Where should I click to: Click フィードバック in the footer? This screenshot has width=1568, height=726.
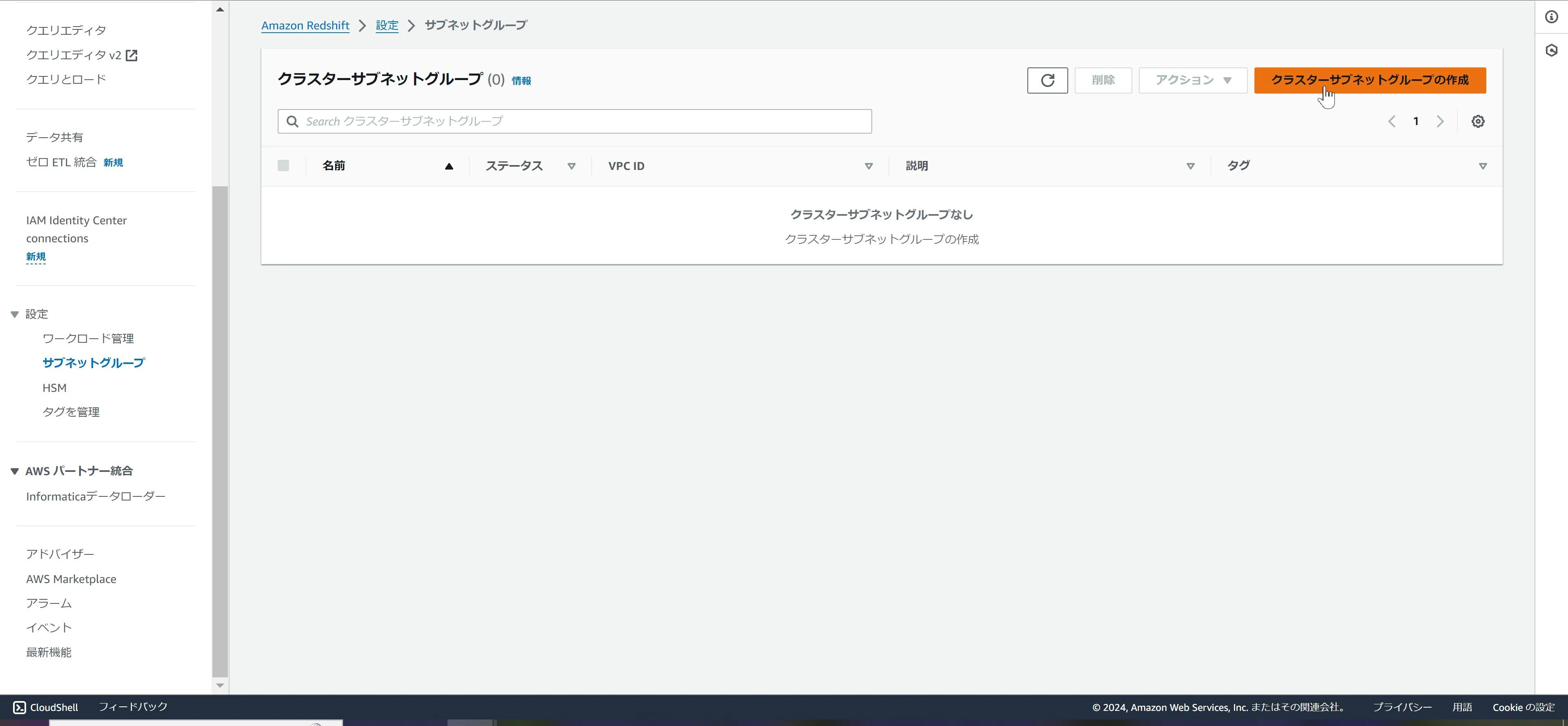tap(133, 706)
